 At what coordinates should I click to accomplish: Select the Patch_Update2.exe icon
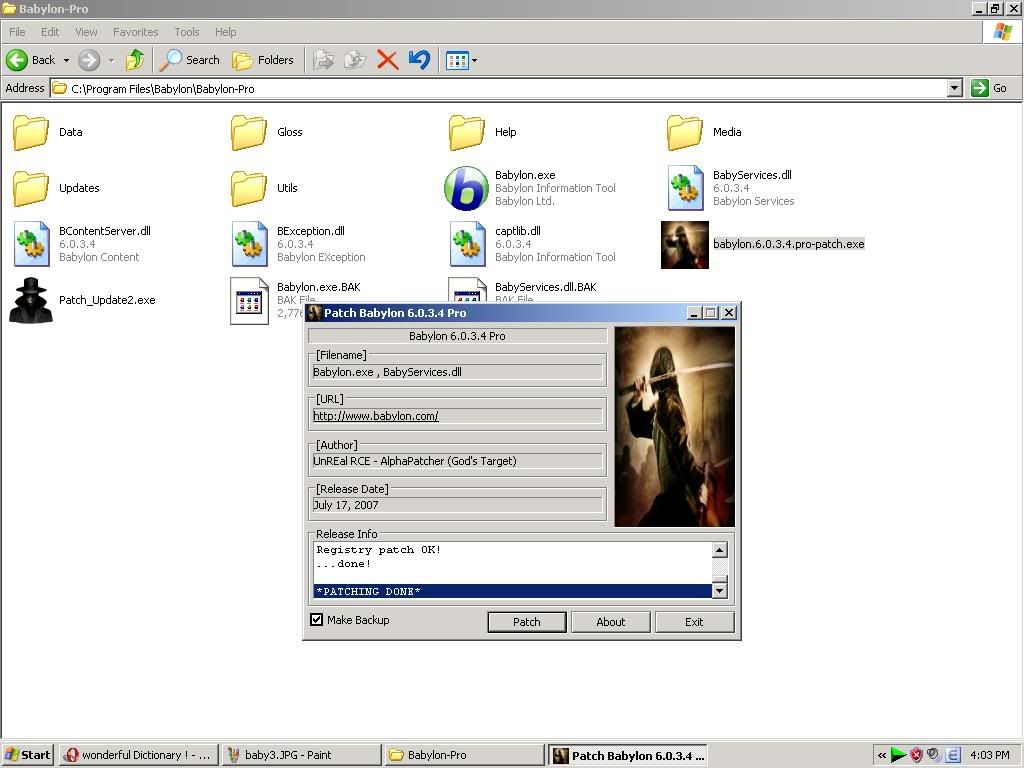31,300
